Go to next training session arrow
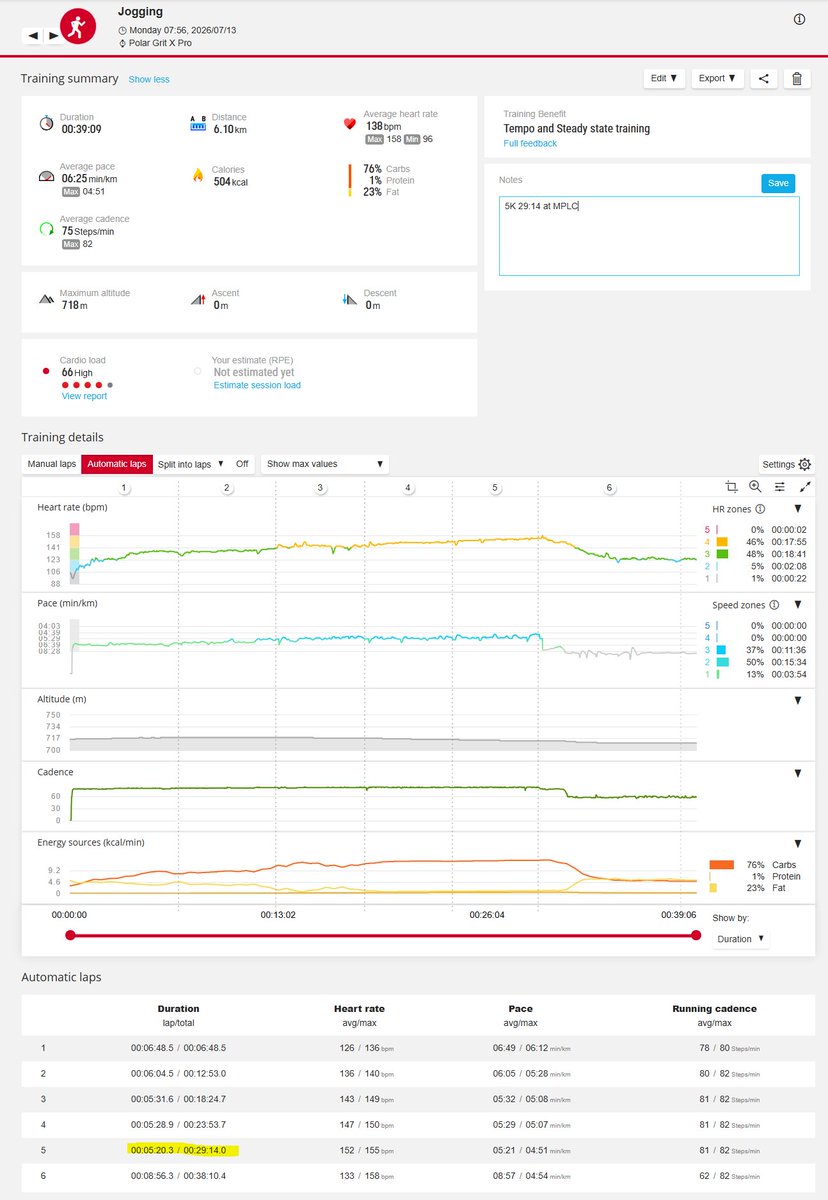This screenshot has height=1200, width=828. pos(52,35)
